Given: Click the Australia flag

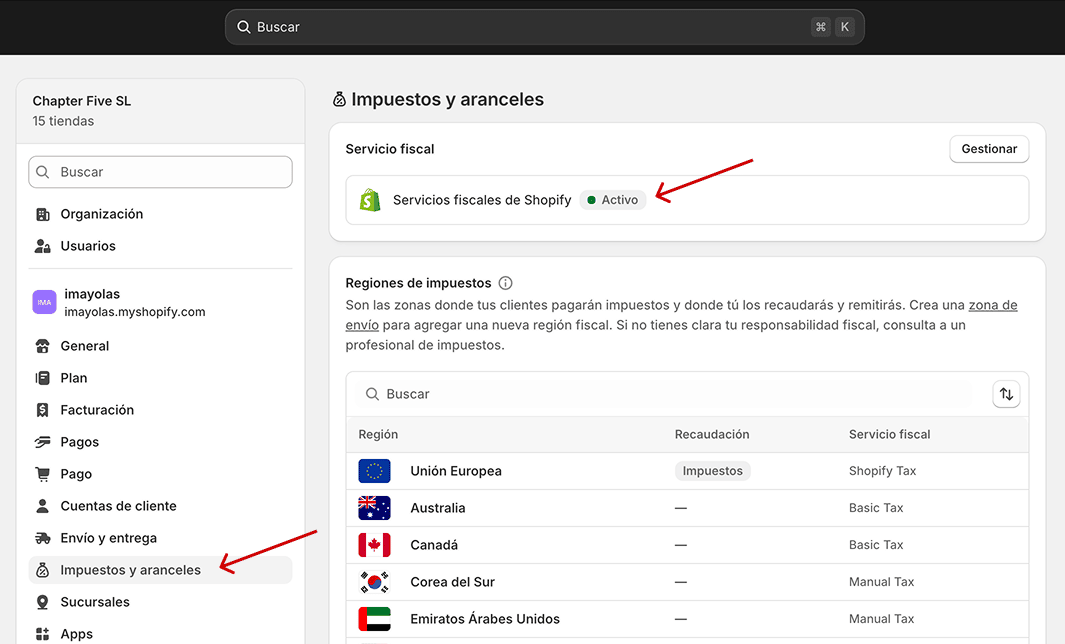Looking at the screenshot, I should click(374, 508).
